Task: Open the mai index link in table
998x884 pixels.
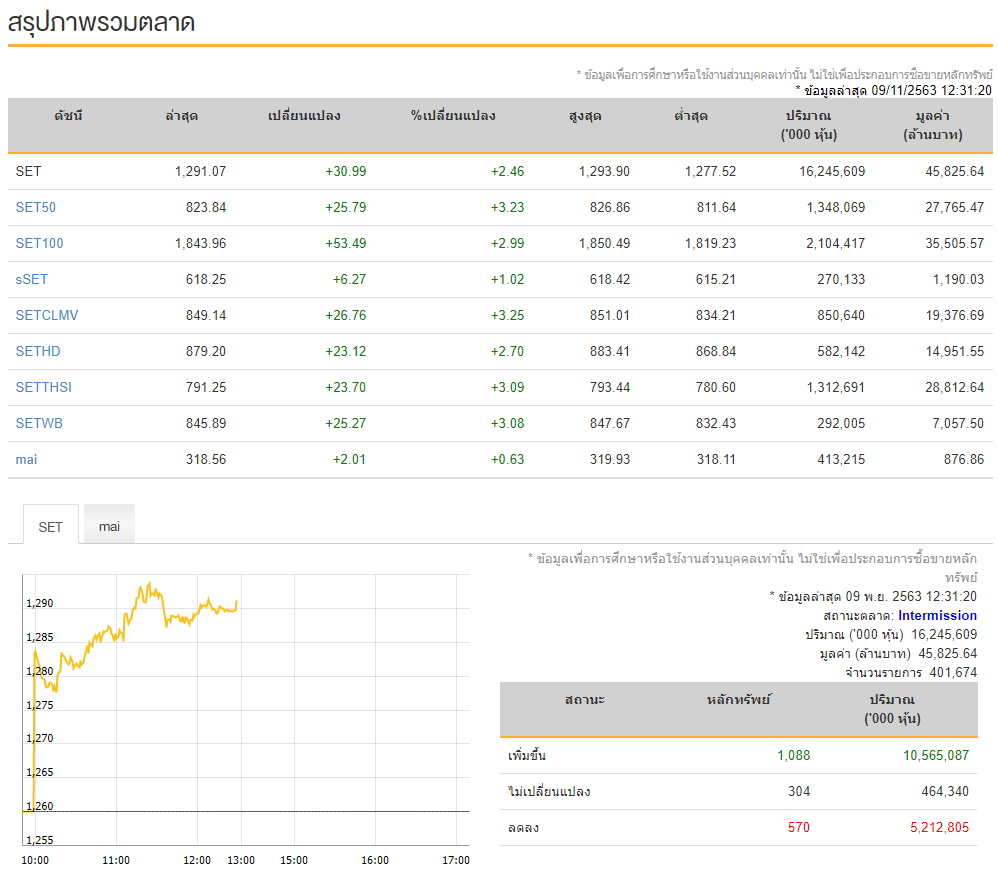Action: 26,460
